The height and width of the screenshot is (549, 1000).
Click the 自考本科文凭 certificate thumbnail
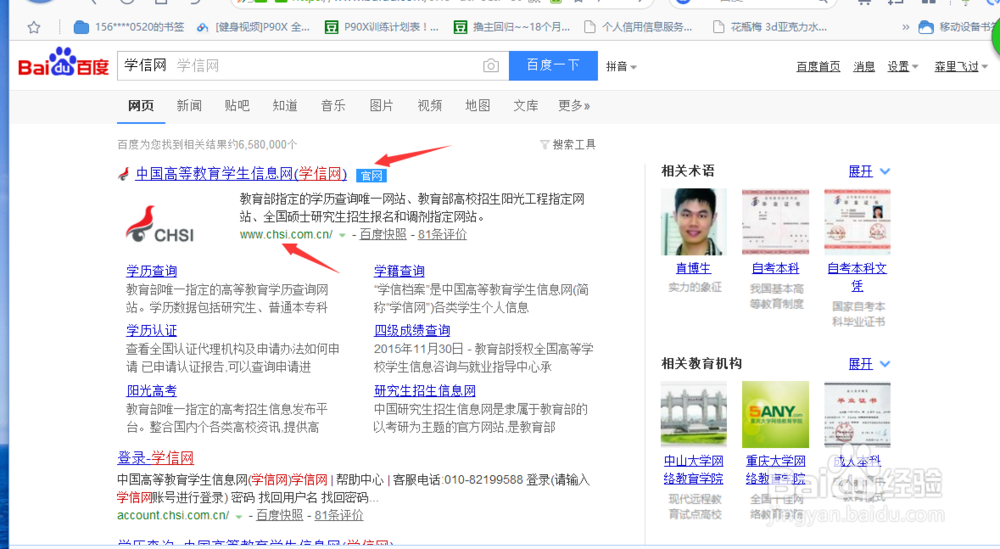pos(857,222)
